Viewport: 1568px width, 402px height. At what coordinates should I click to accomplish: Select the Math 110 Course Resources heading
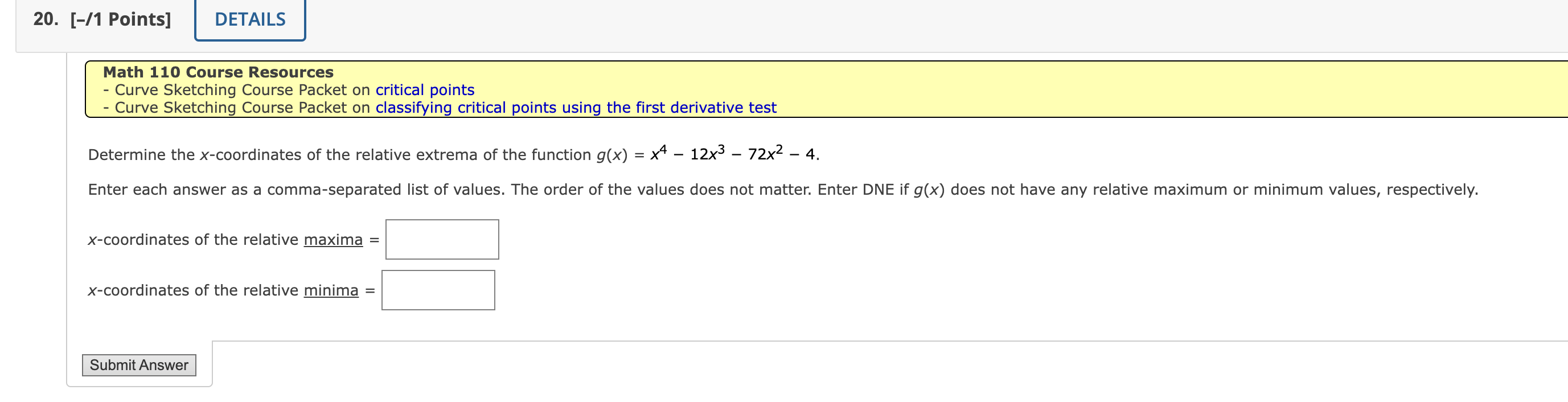[217, 72]
